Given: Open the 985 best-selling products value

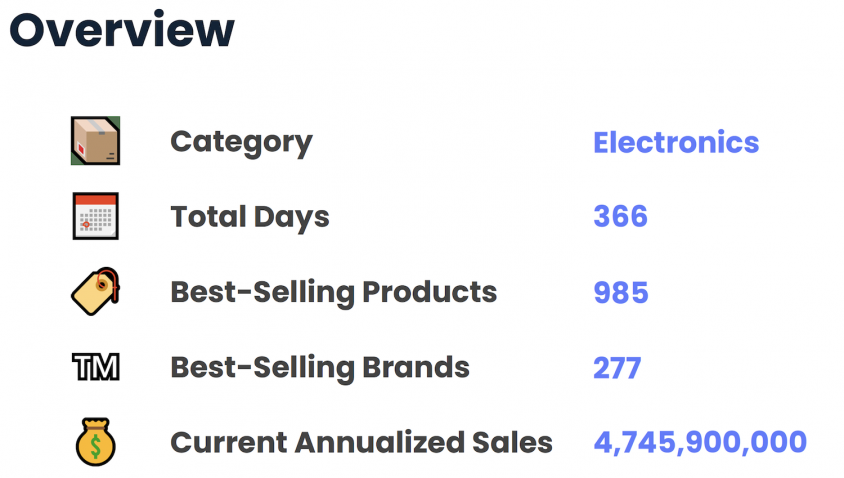Looking at the screenshot, I should click(621, 292).
